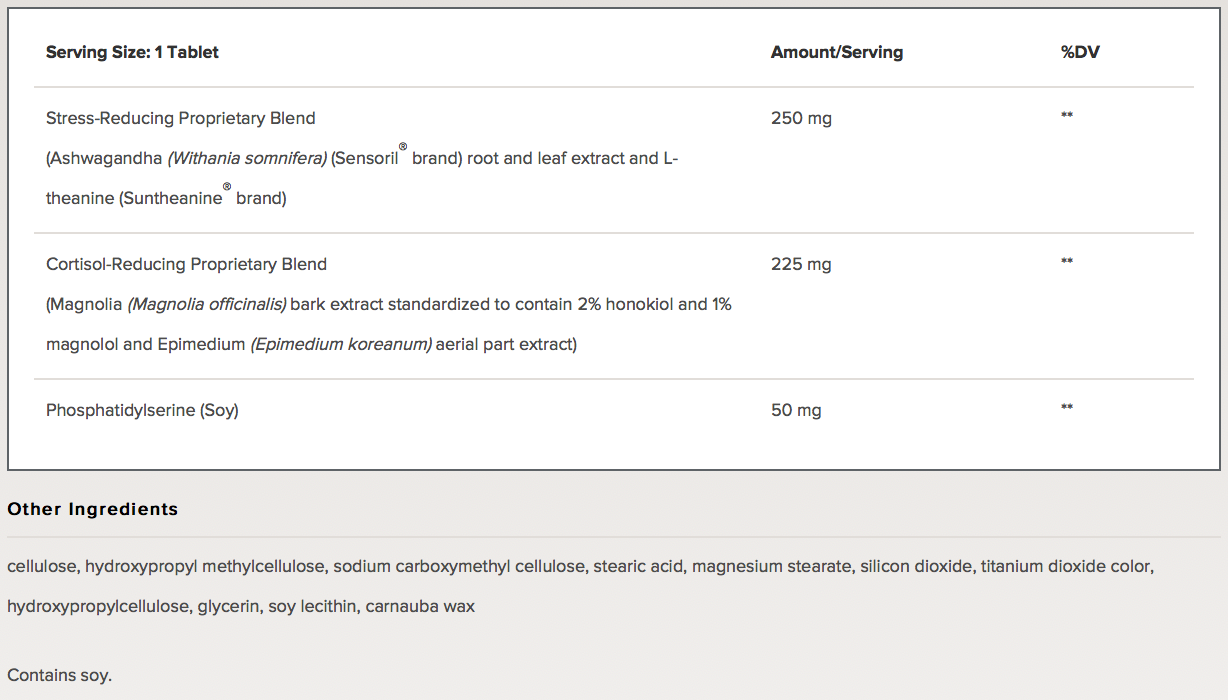Click the "Amount/Serving" column header

pos(836,52)
